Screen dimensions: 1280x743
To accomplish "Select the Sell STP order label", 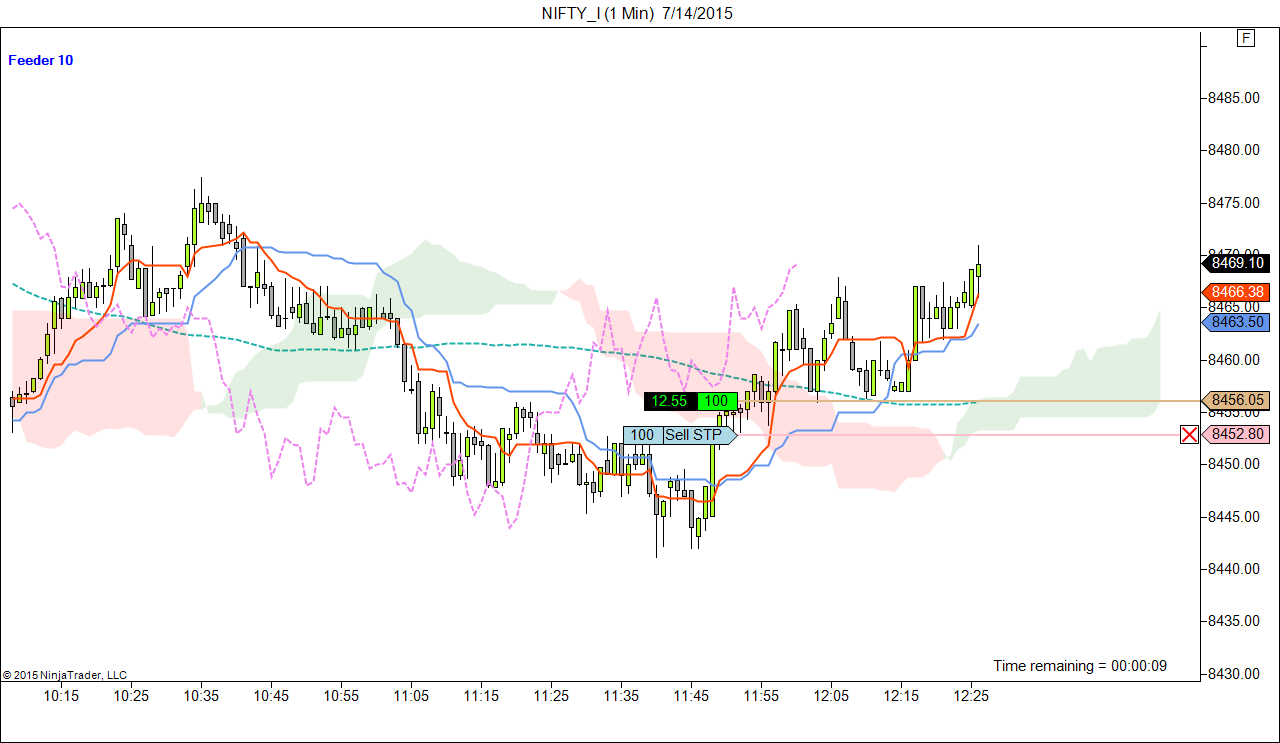I will [693, 435].
